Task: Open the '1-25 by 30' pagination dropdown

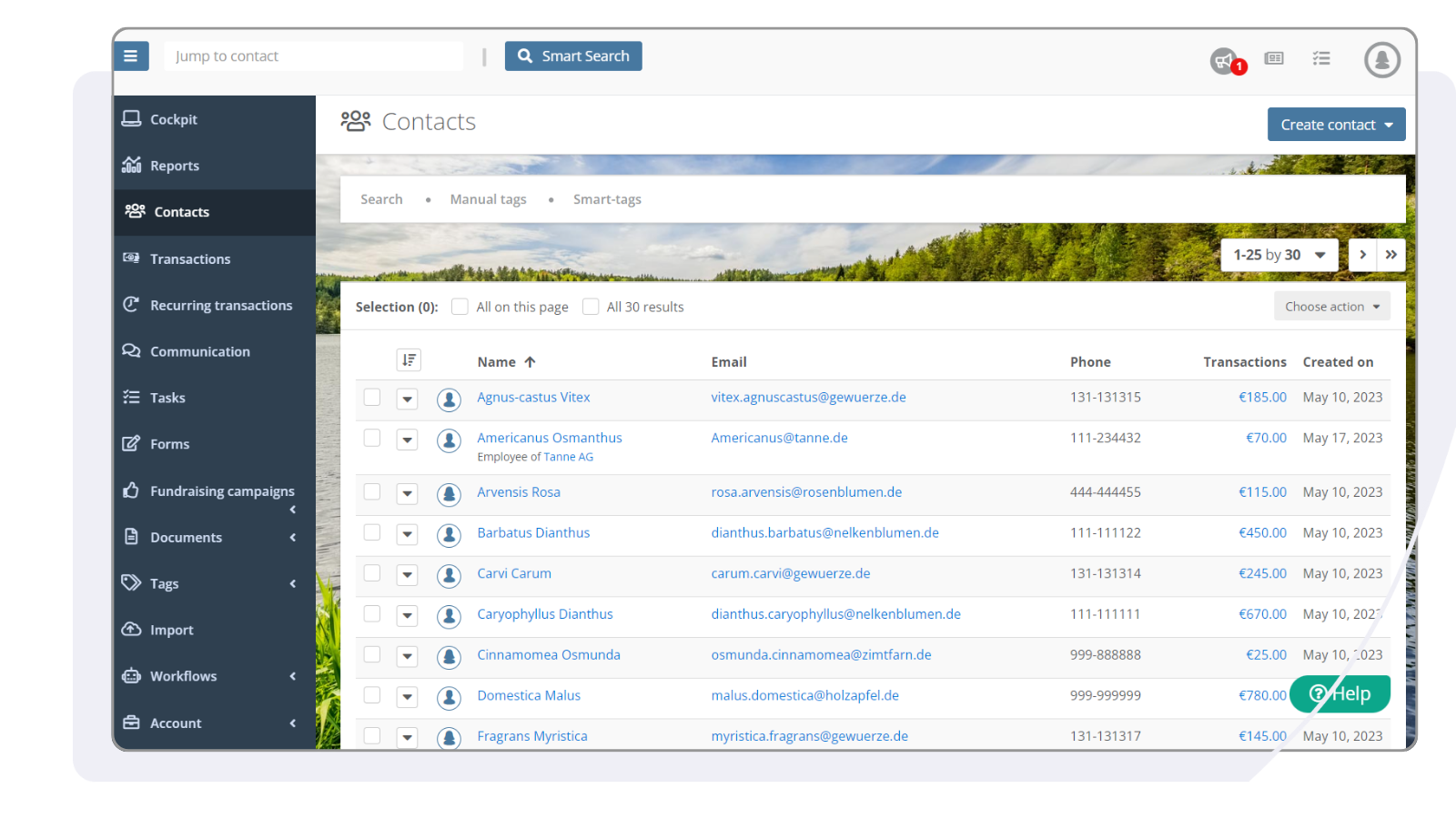Action: tap(1279, 255)
